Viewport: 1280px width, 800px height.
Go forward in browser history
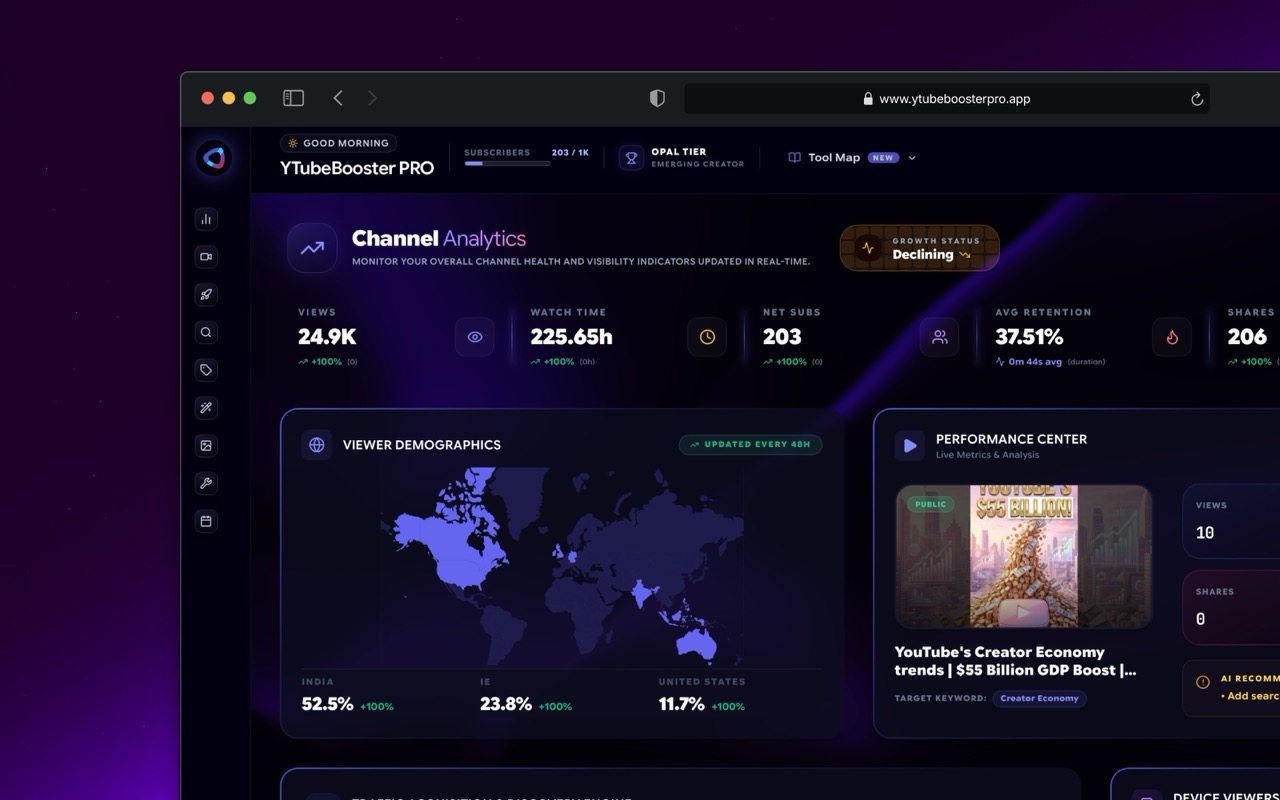(372, 98)
